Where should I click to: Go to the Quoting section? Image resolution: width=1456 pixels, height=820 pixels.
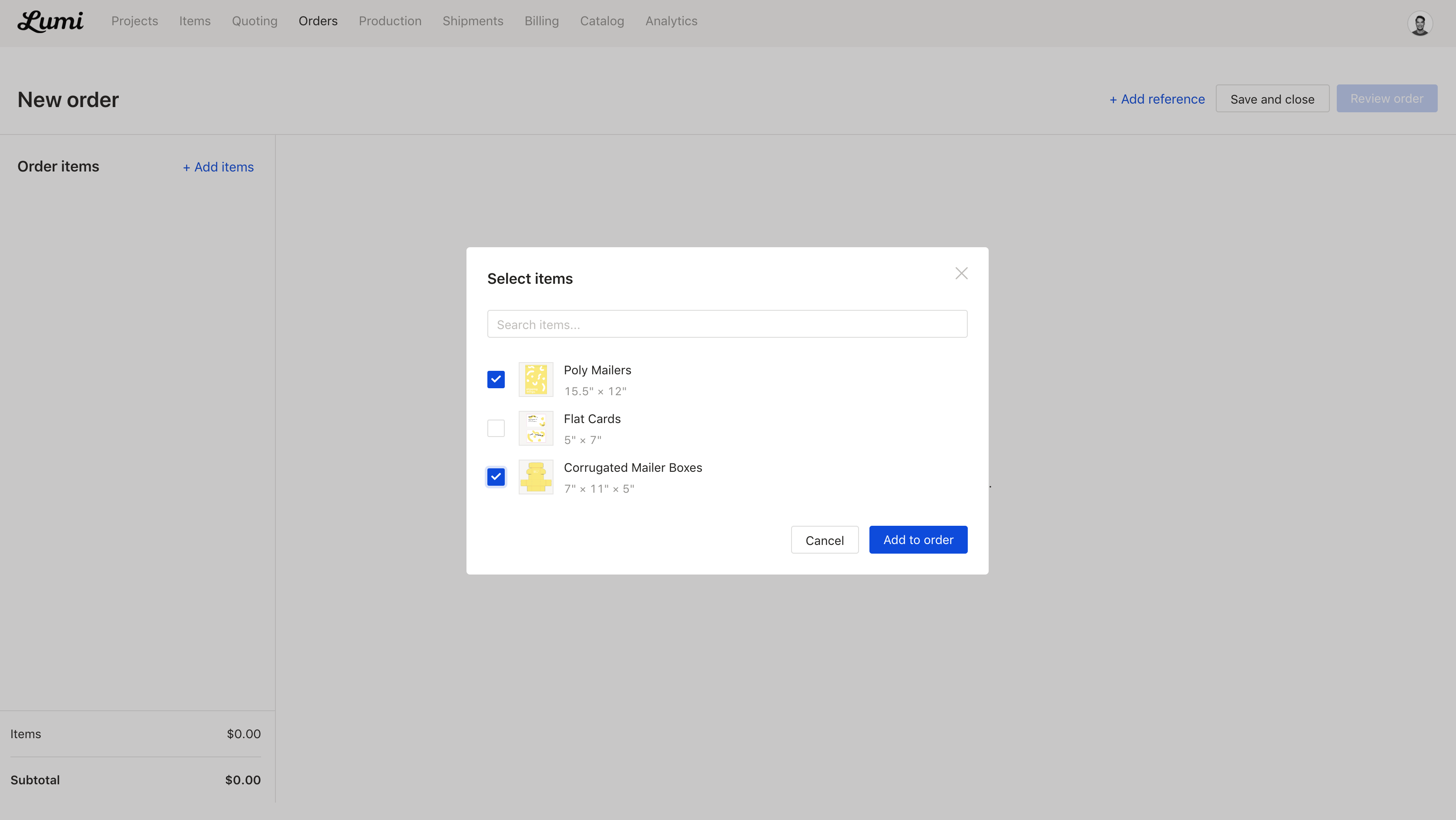255,21
